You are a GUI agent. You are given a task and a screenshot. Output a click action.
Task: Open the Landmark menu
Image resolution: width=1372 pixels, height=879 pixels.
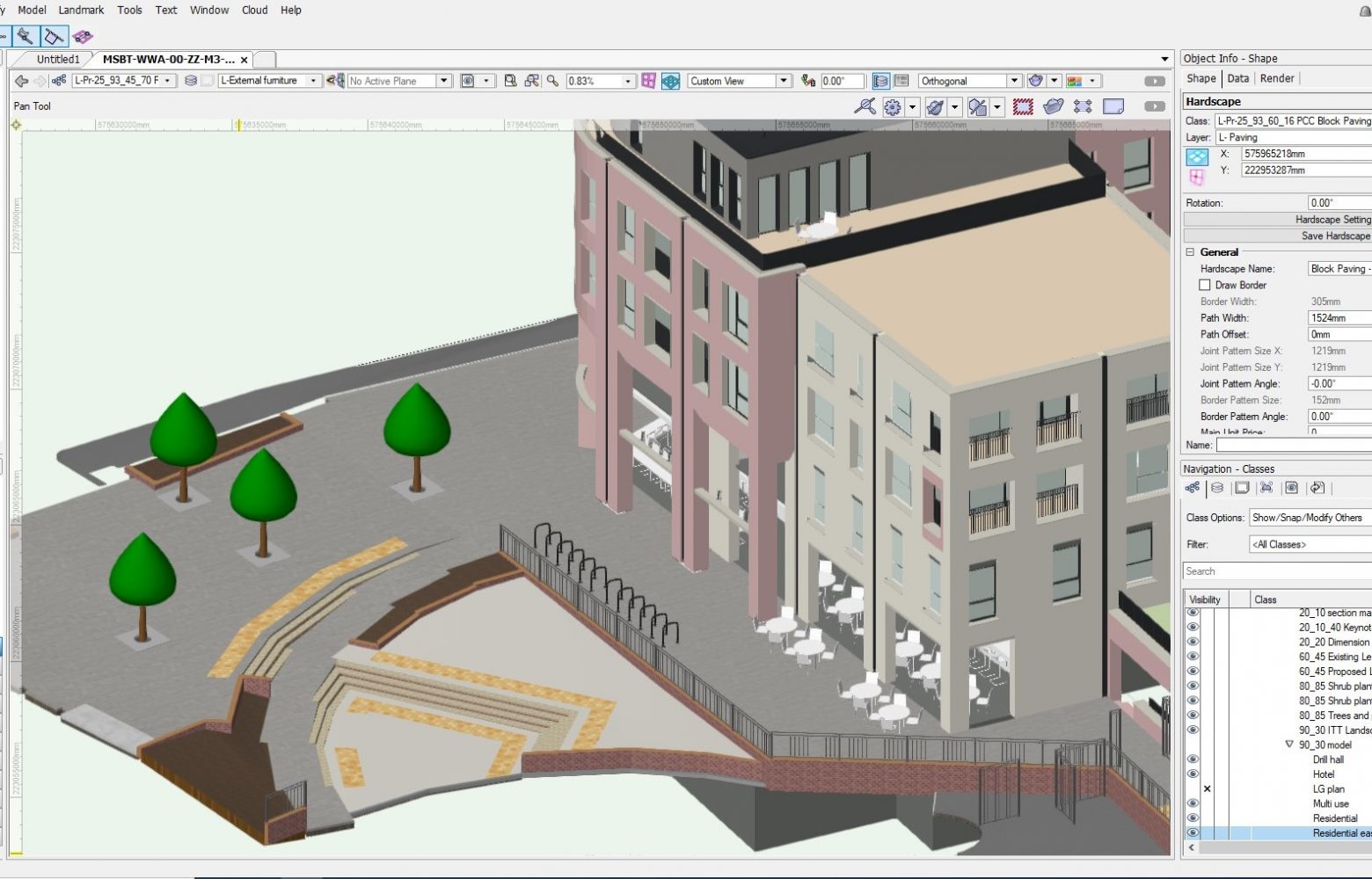81,10
